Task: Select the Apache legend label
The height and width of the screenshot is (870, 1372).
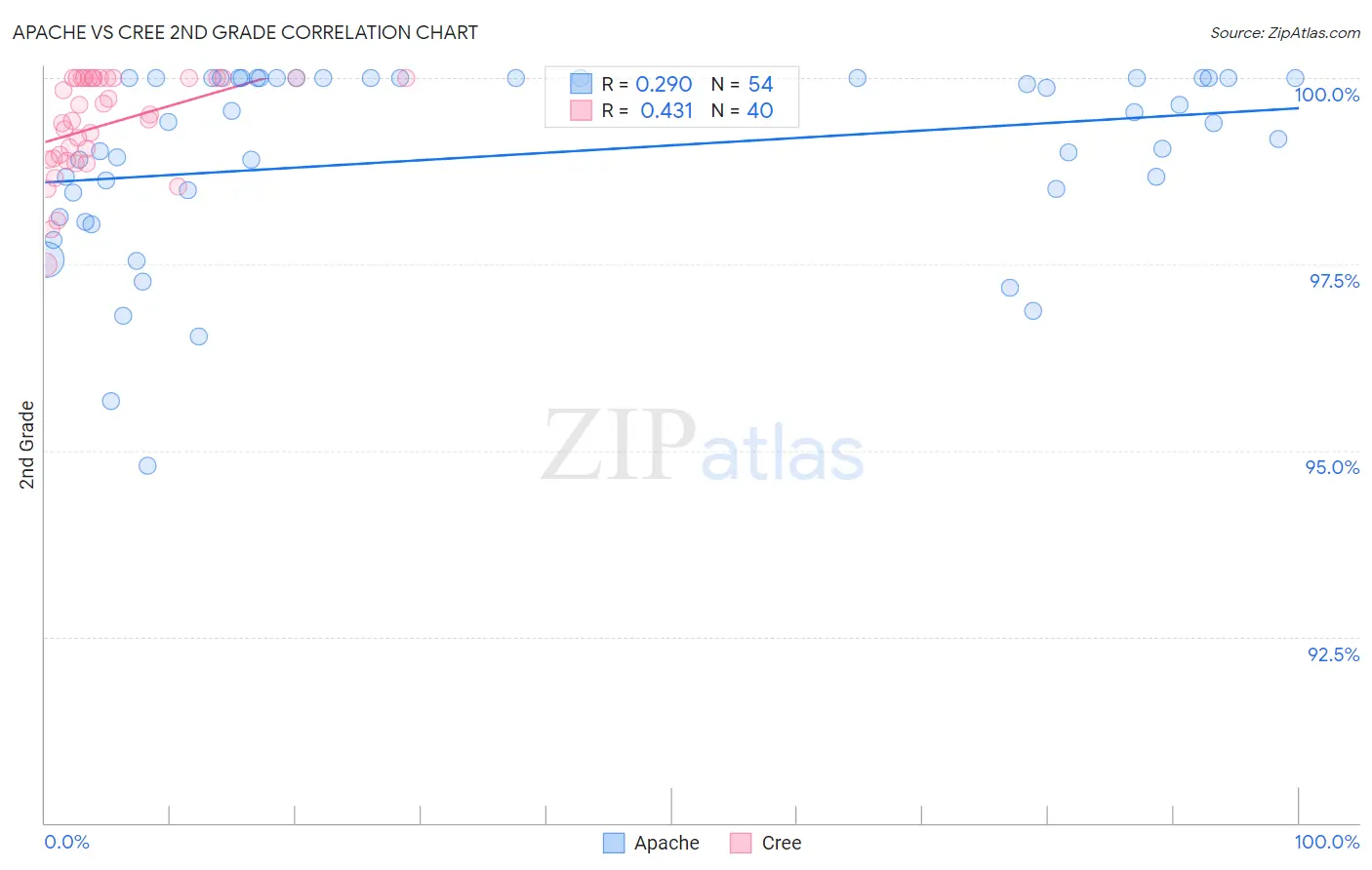Action: tap(666, 844)
